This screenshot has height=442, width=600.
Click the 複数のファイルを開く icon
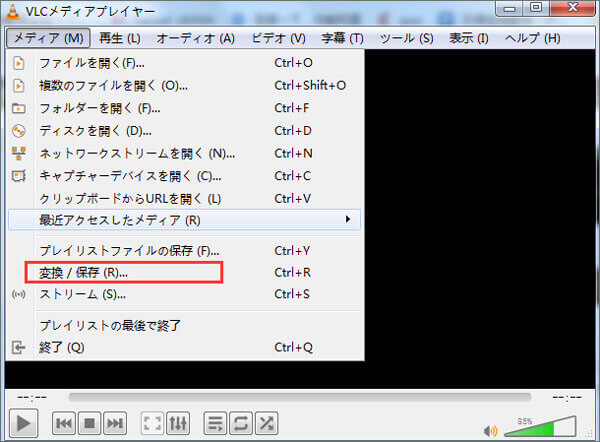[x=18, y=85]
